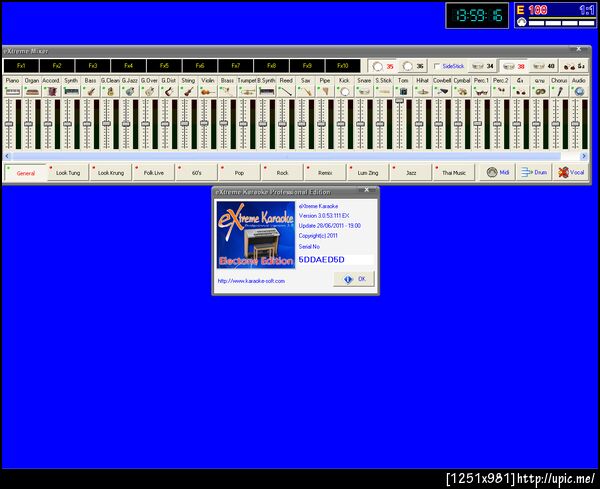The image size is (600, 489).
Task: Select the G.Dist guitar icon
Action: (x=169, y=91)
